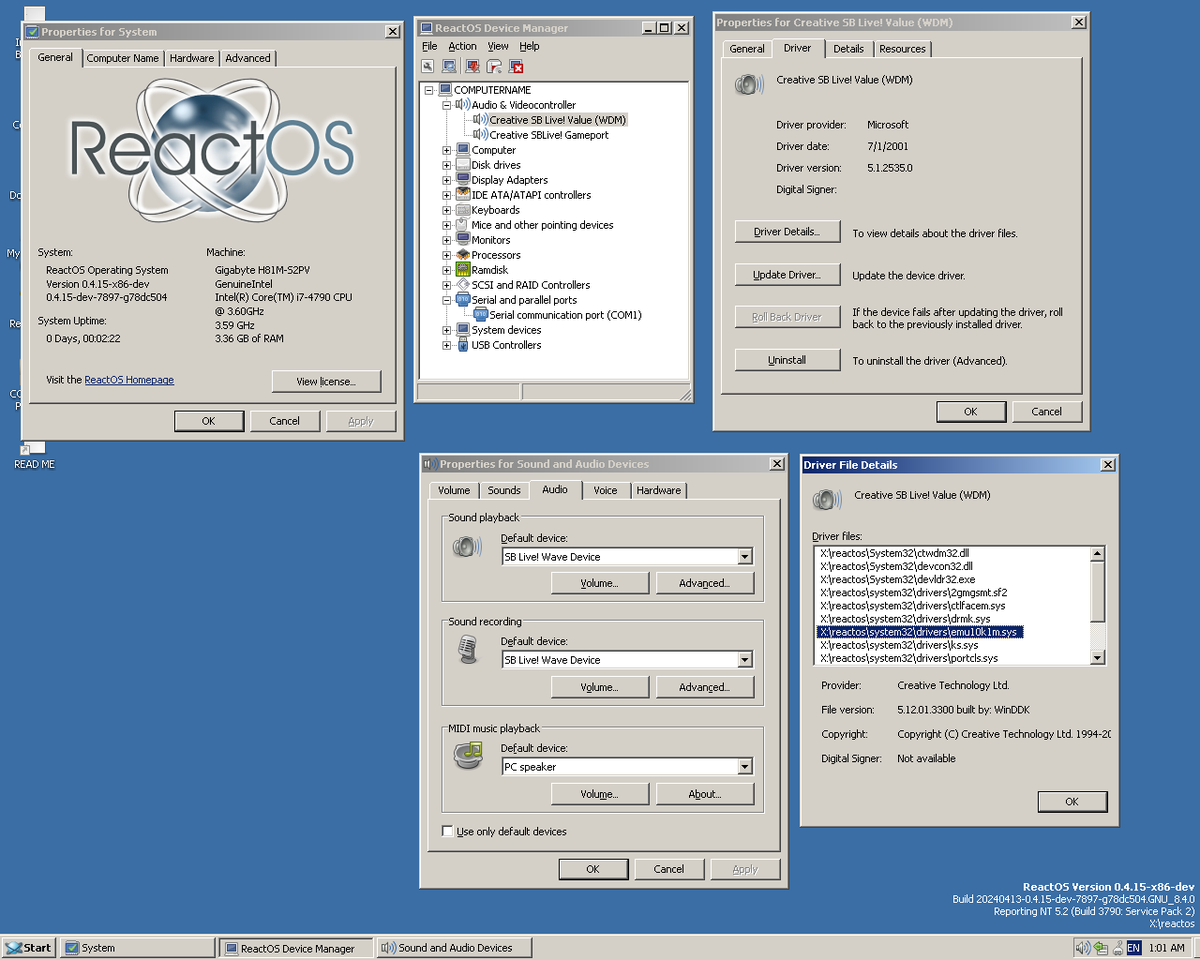
Task: Click the Start button on the taskbar
Action: point(28,947)
